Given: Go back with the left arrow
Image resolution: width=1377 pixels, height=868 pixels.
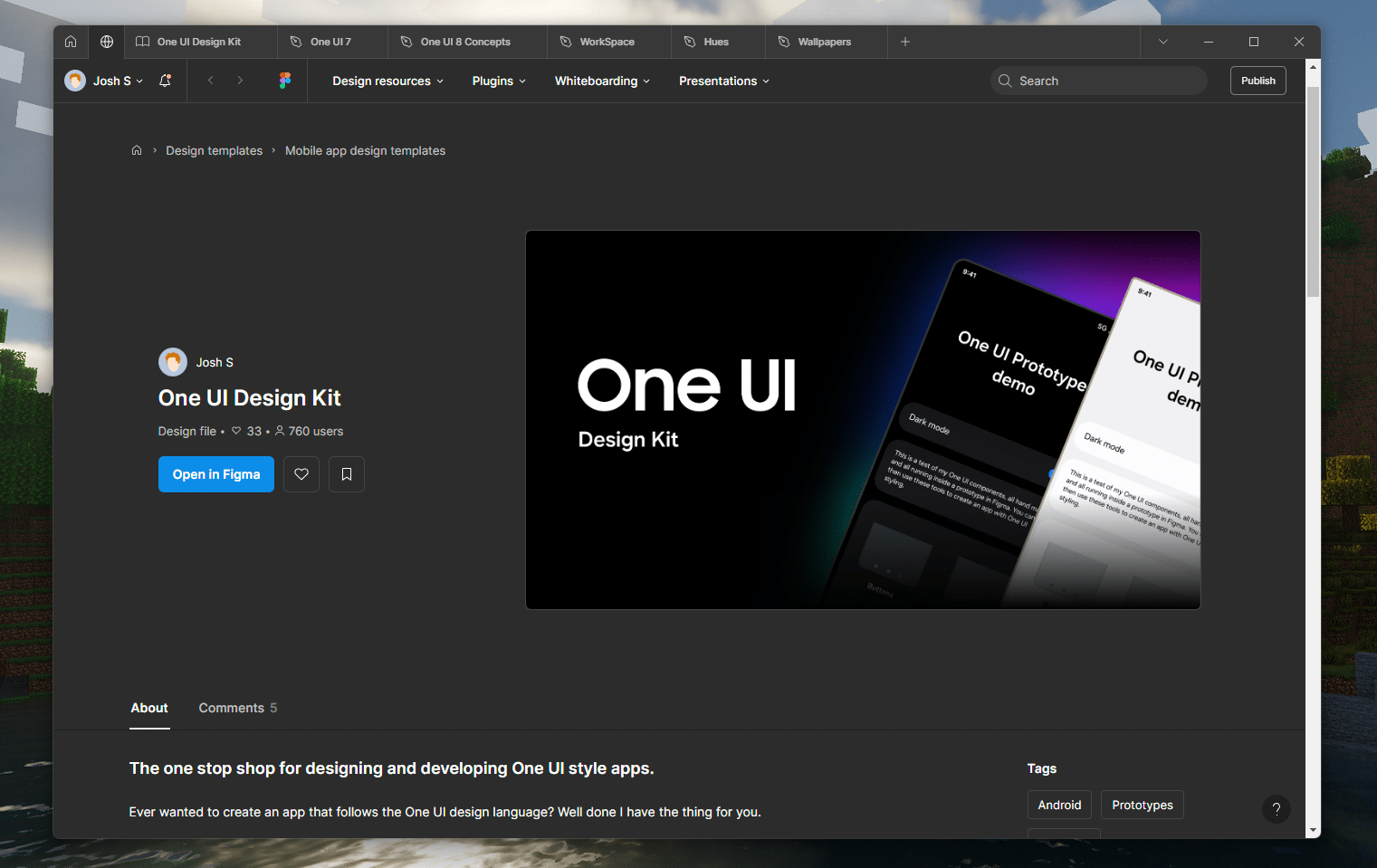Looking at the screenshot, I should pos(211,81).
